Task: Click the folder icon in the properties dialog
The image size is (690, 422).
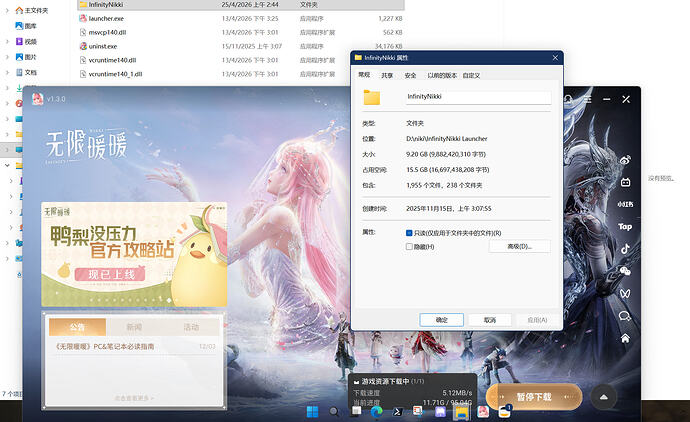Action: click(372, 97)
